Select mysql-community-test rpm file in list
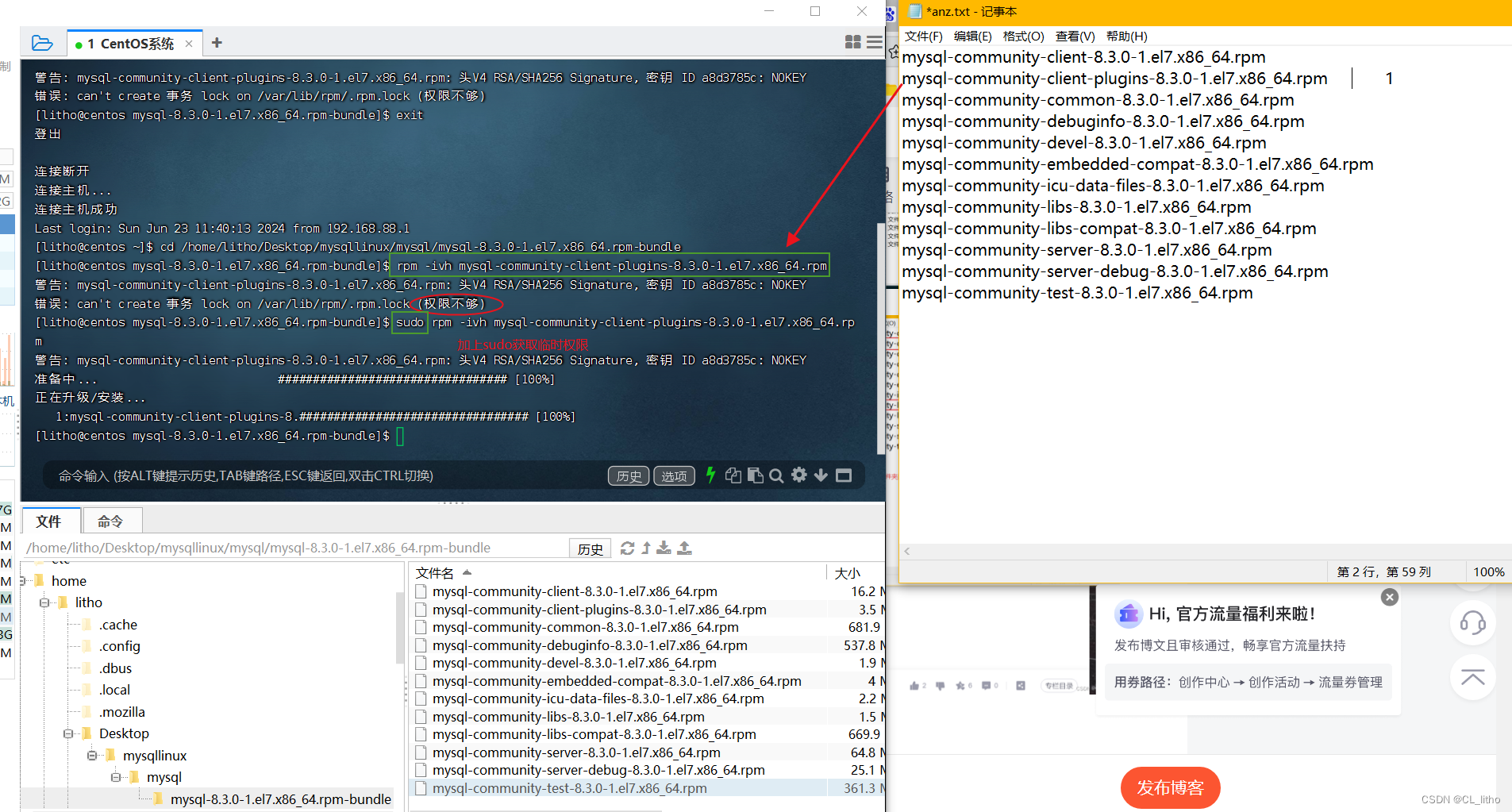Viewport: 1512px width, 812px height. (x=569, y=788)
